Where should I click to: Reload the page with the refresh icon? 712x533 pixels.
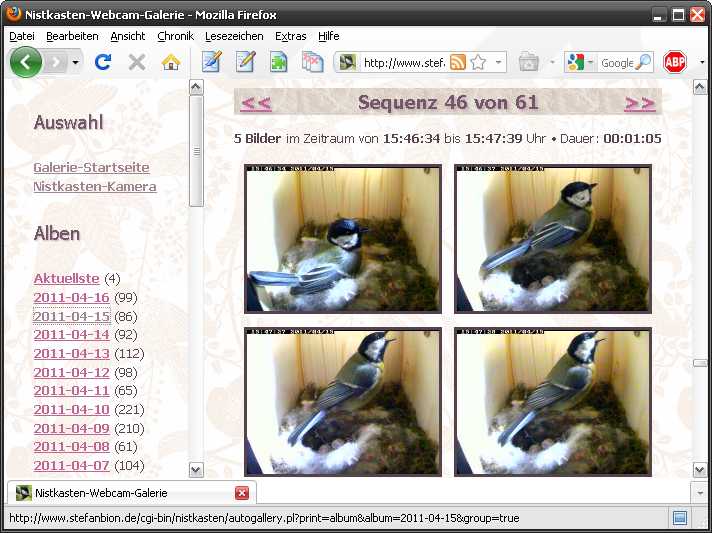102,62
